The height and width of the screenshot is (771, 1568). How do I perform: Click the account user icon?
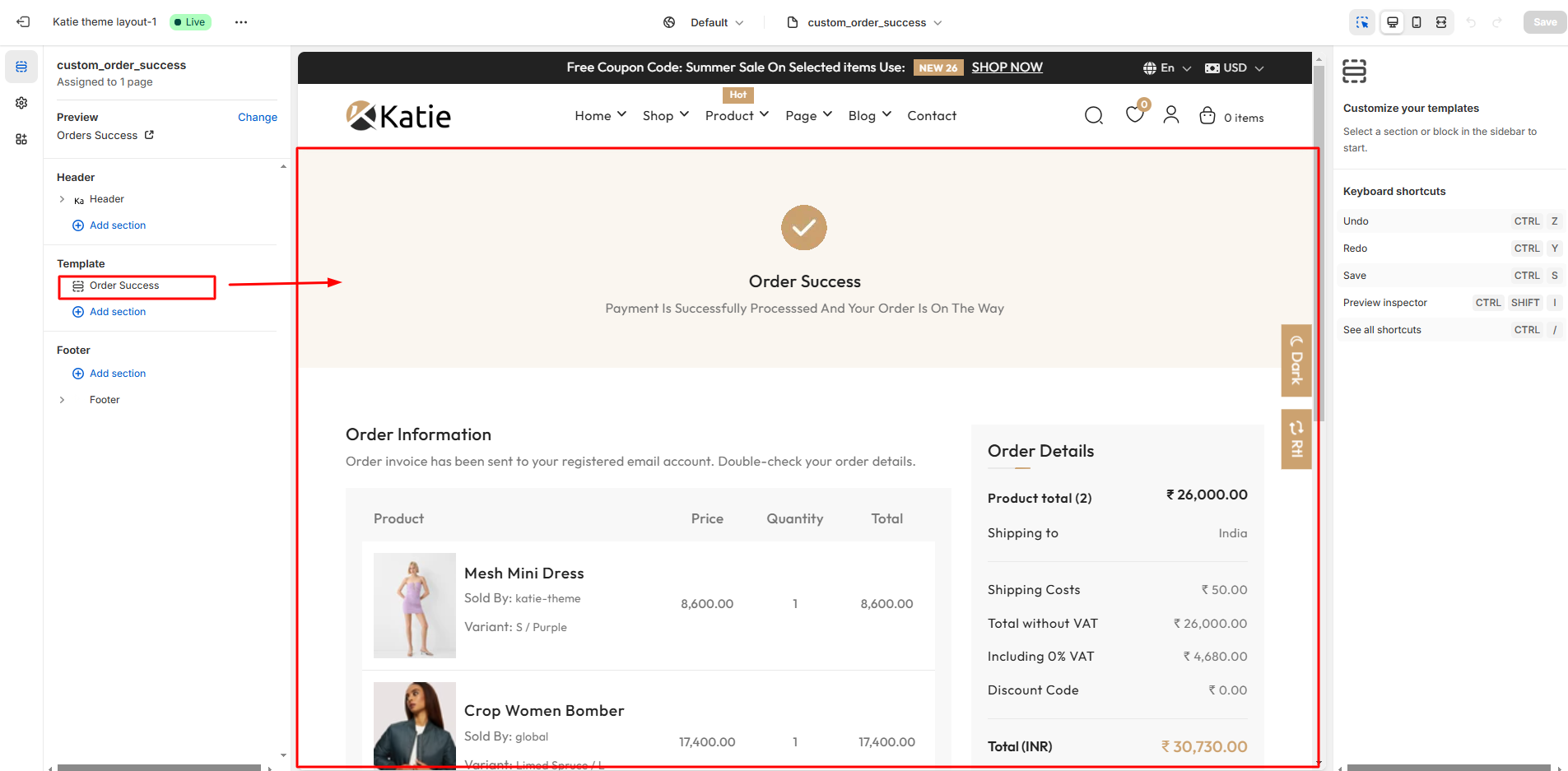[1170, 115]
